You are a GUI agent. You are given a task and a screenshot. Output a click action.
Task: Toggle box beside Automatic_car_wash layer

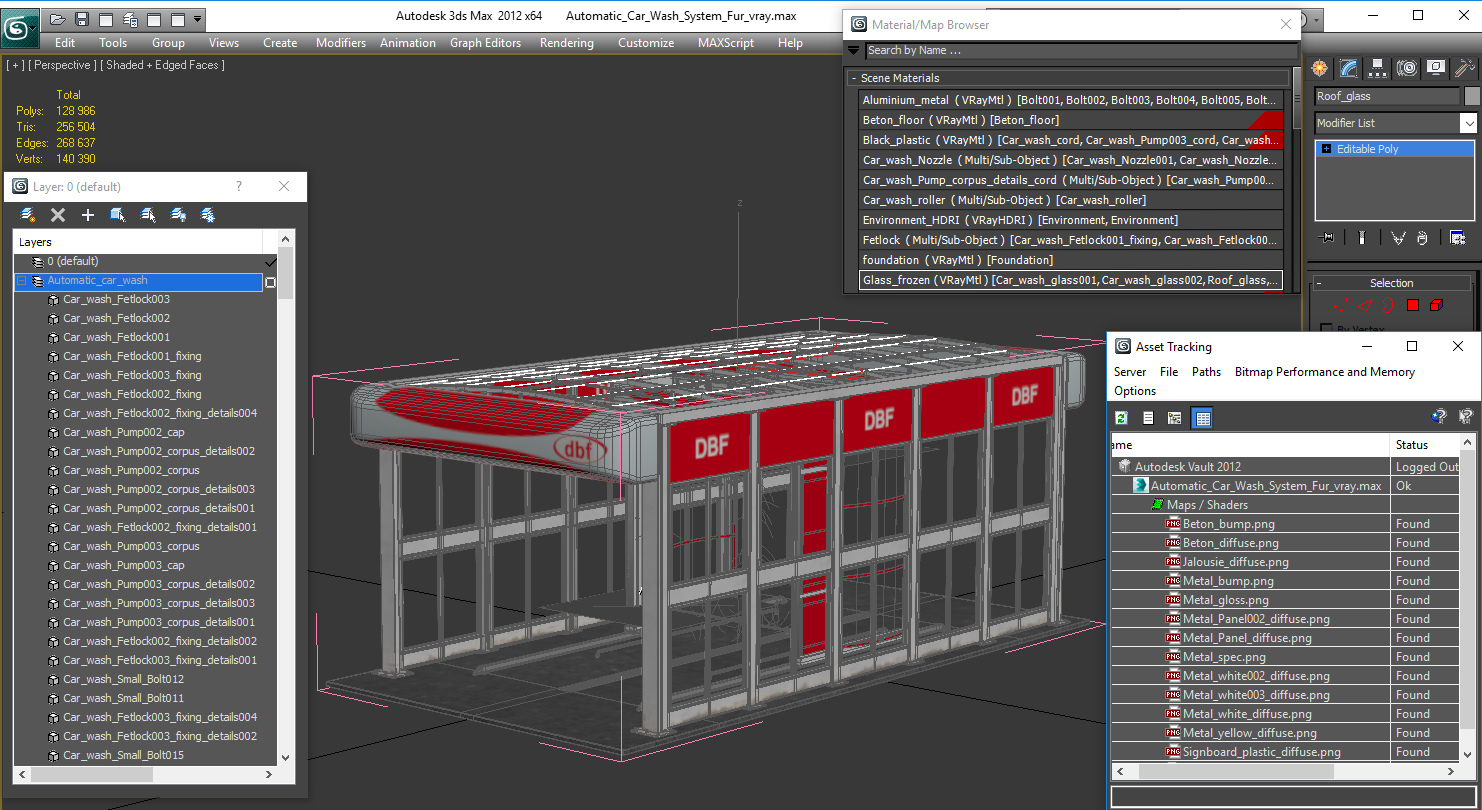(269, 282)
